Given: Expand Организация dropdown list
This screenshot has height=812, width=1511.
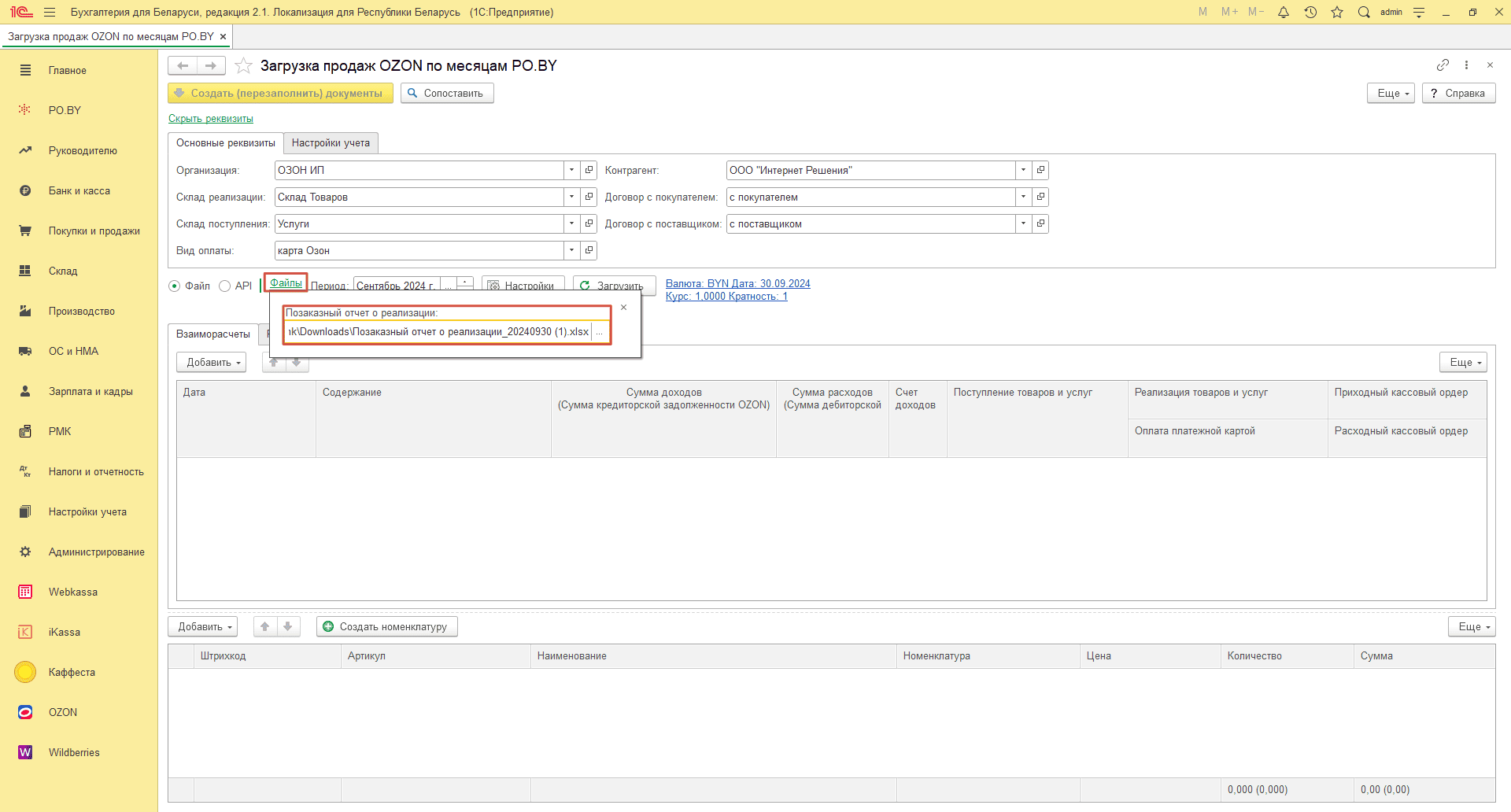Looking at the screenshot, I should 572,170.
